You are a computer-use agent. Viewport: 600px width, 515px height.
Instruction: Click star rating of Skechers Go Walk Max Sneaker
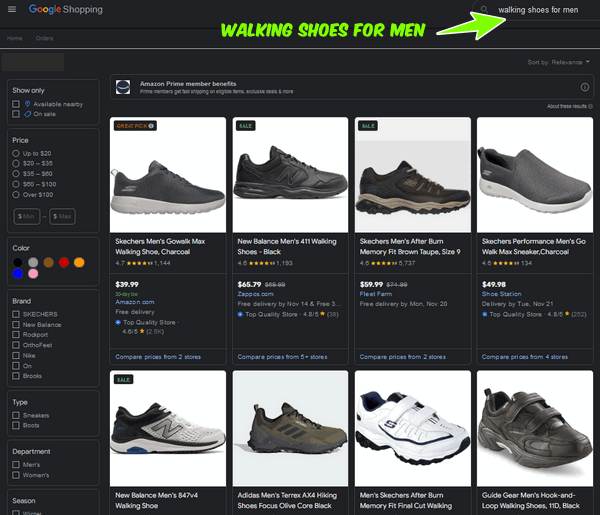506,263
